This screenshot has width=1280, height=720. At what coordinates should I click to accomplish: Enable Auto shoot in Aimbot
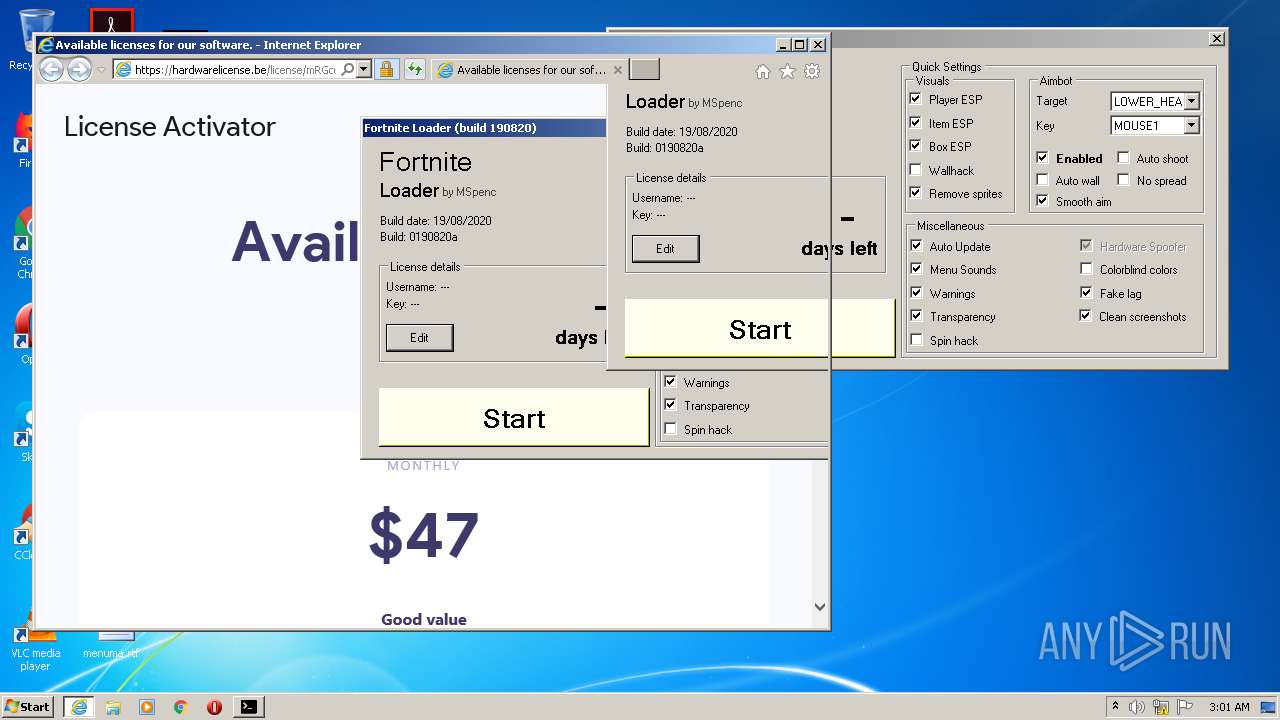point(1123,158)
